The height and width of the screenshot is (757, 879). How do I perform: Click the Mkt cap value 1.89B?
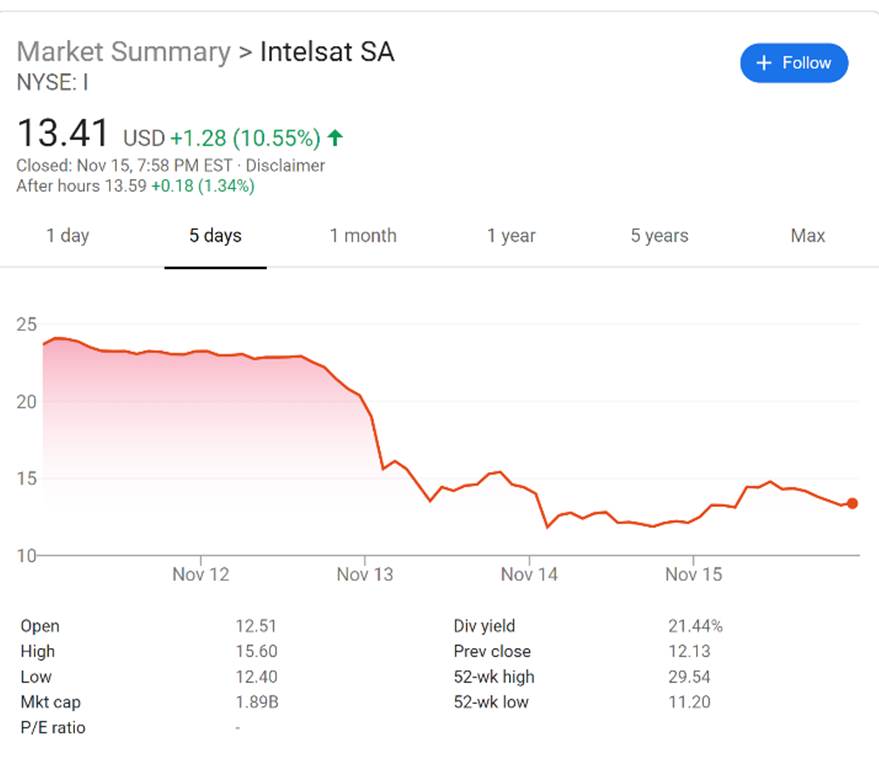click(x=256, y=702)
